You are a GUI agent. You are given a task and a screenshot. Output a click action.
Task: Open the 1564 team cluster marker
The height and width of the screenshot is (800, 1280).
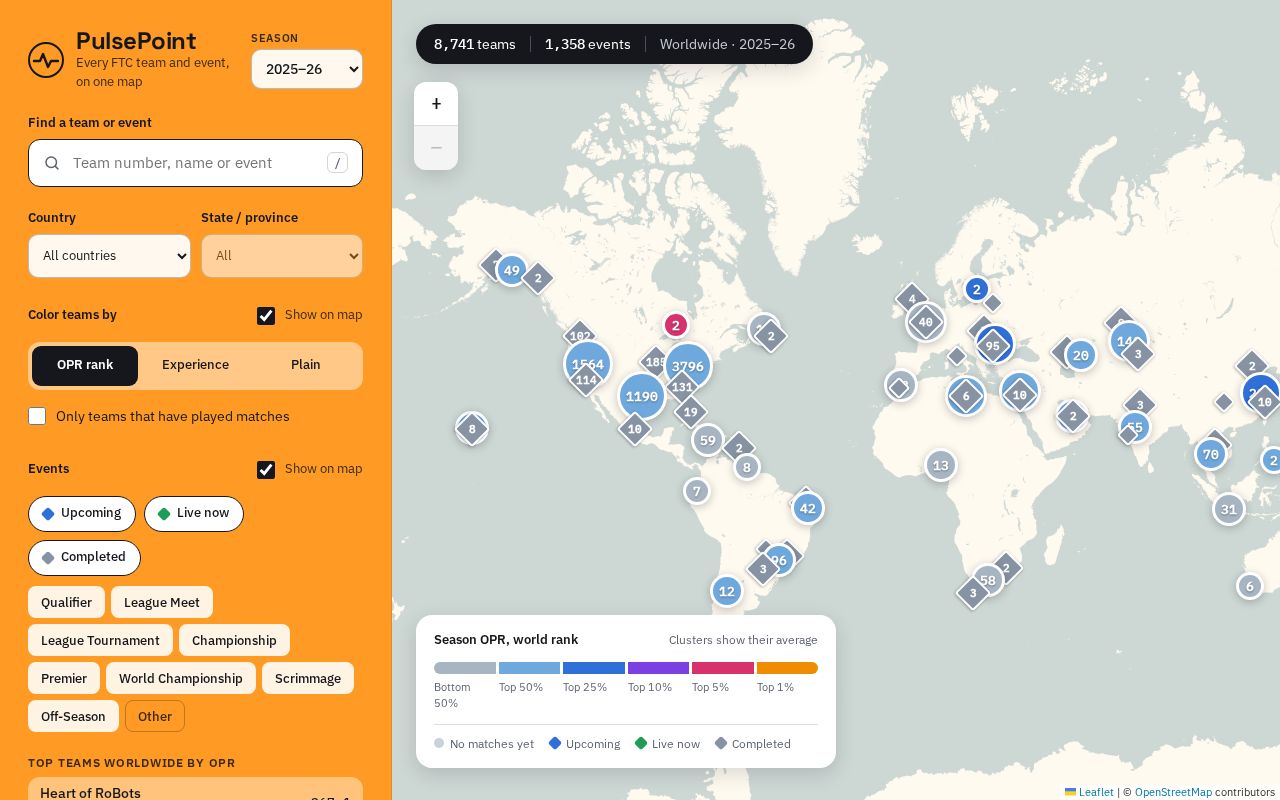tap(588, 364)
